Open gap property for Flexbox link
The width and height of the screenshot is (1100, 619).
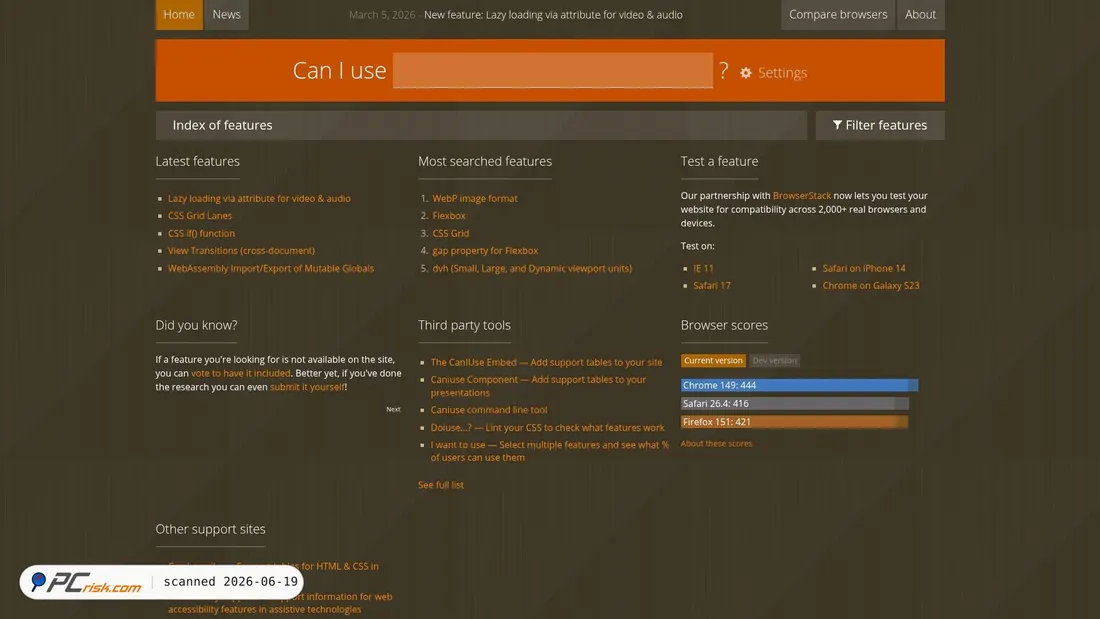pyautogui.click(x=485, y=251)
